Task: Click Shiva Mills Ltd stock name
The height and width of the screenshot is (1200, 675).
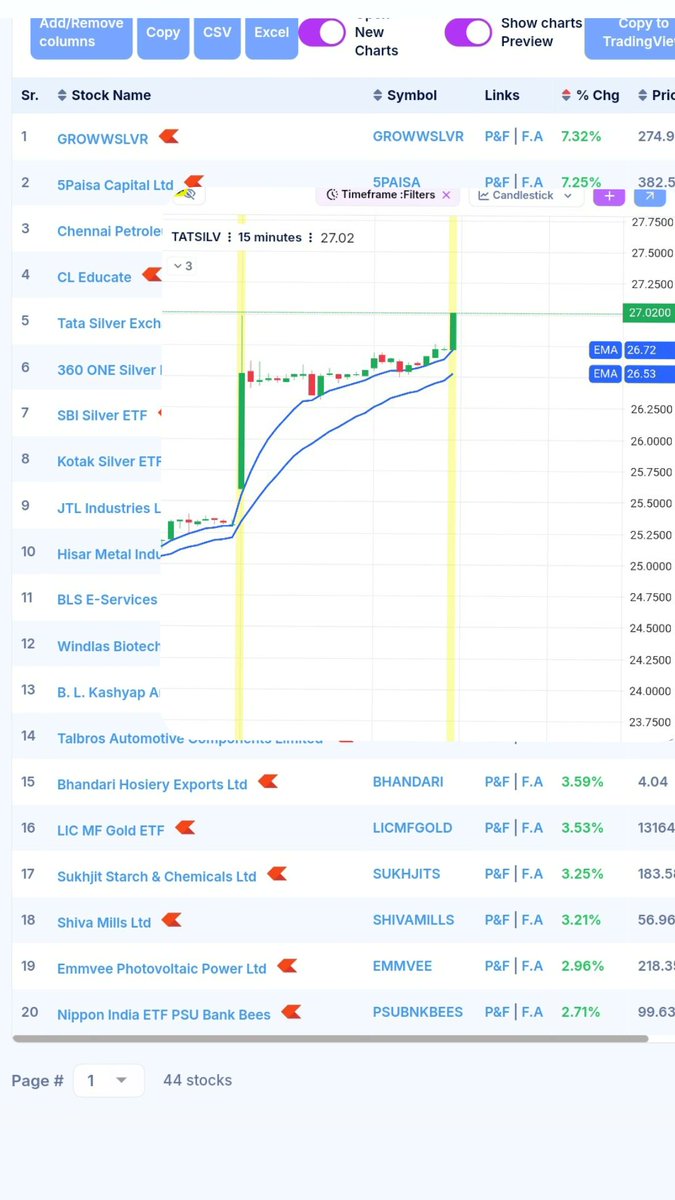Action: [x=104, y=922]
